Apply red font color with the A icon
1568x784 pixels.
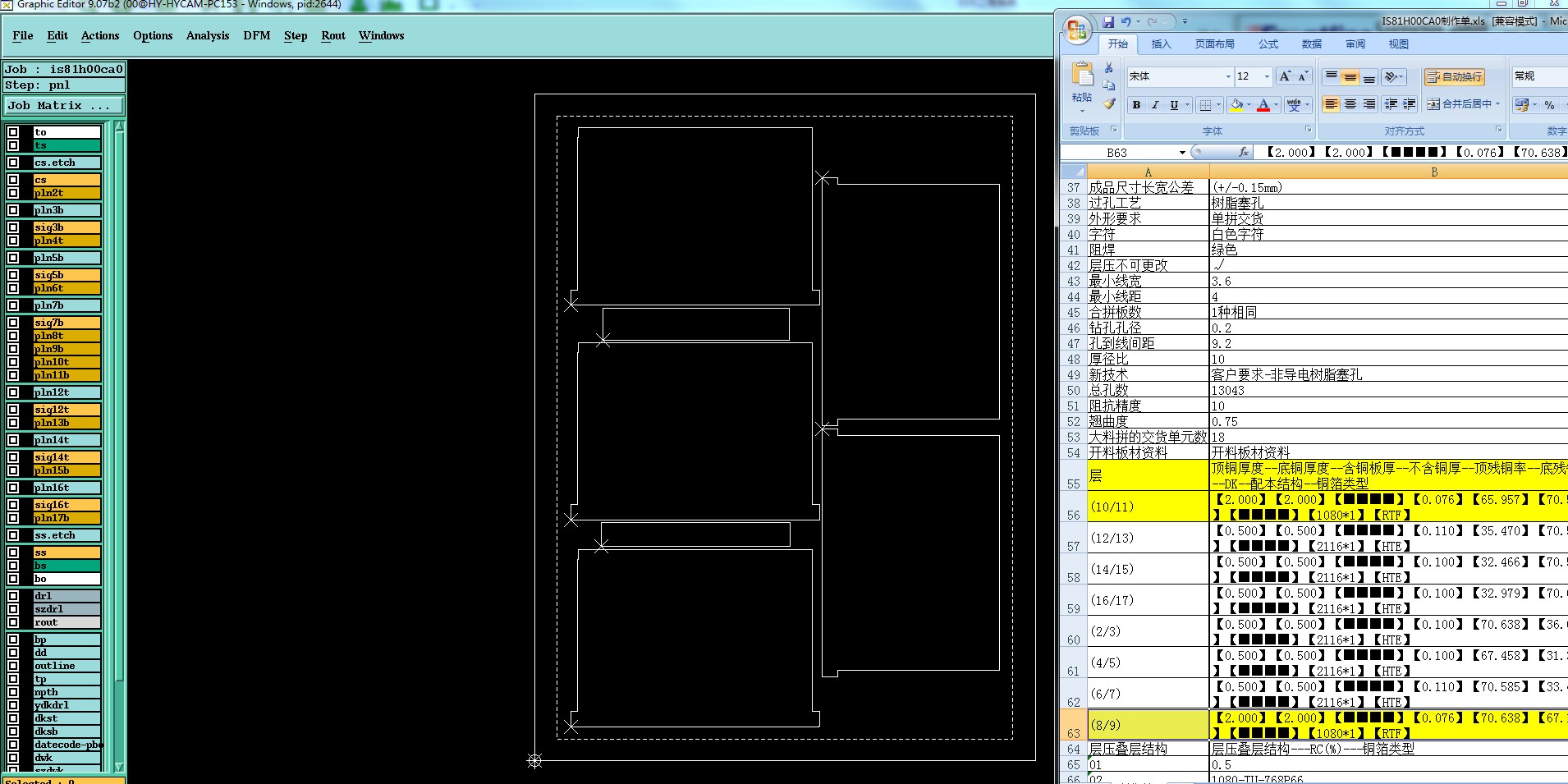point(1263,105)
